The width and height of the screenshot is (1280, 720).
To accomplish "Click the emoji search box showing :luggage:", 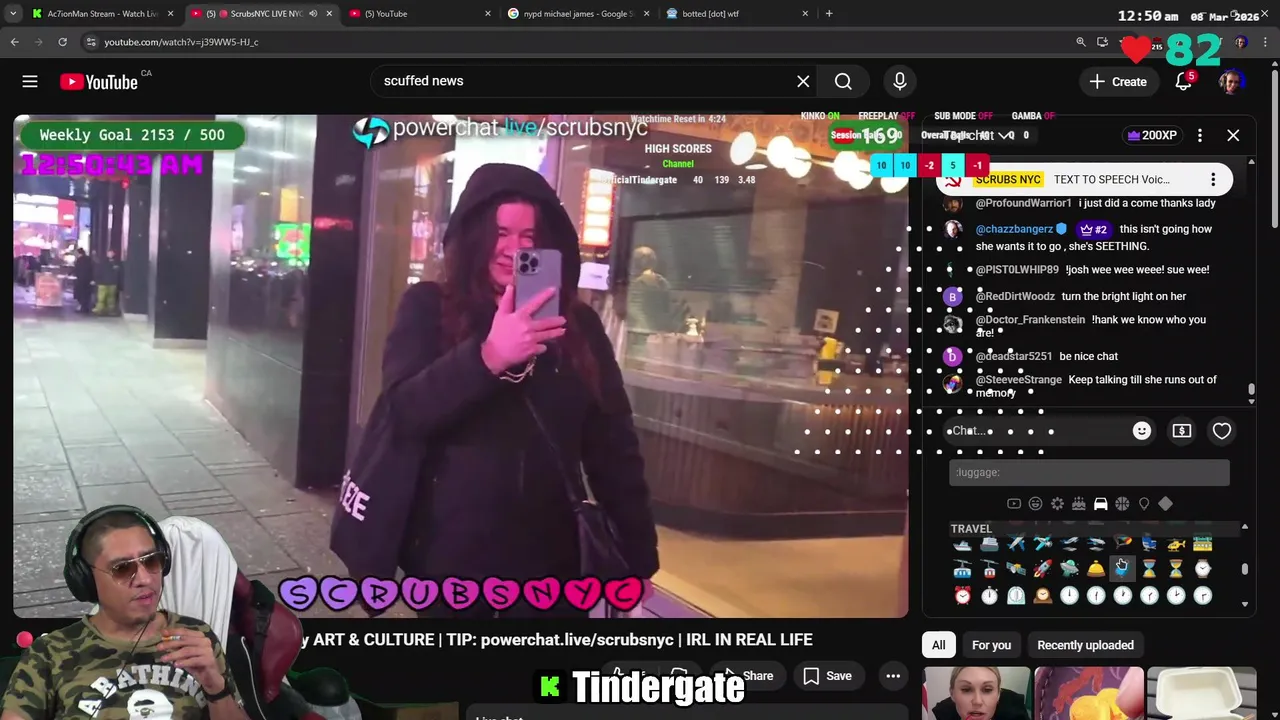I will (1089, 472).
